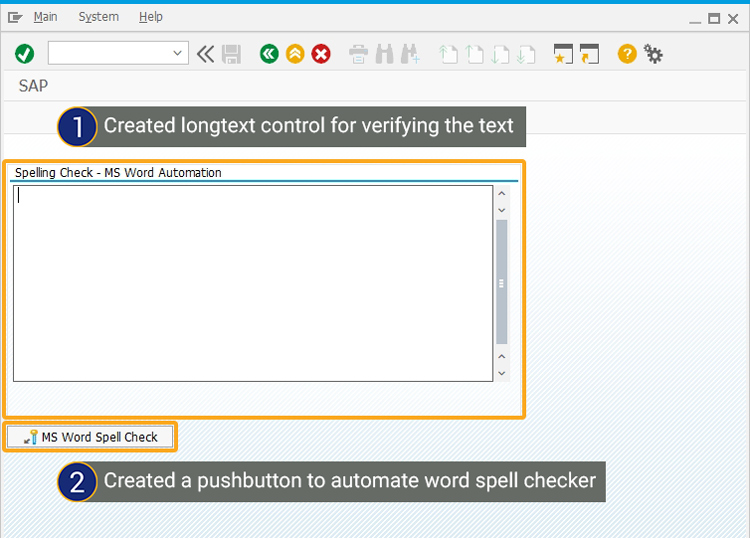Click the bottom down arrow of text scrollbar

(x=502, y=373)
